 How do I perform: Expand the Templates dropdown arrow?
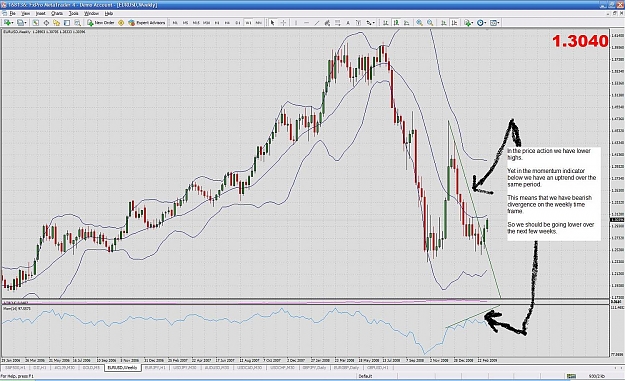point(499,23)
